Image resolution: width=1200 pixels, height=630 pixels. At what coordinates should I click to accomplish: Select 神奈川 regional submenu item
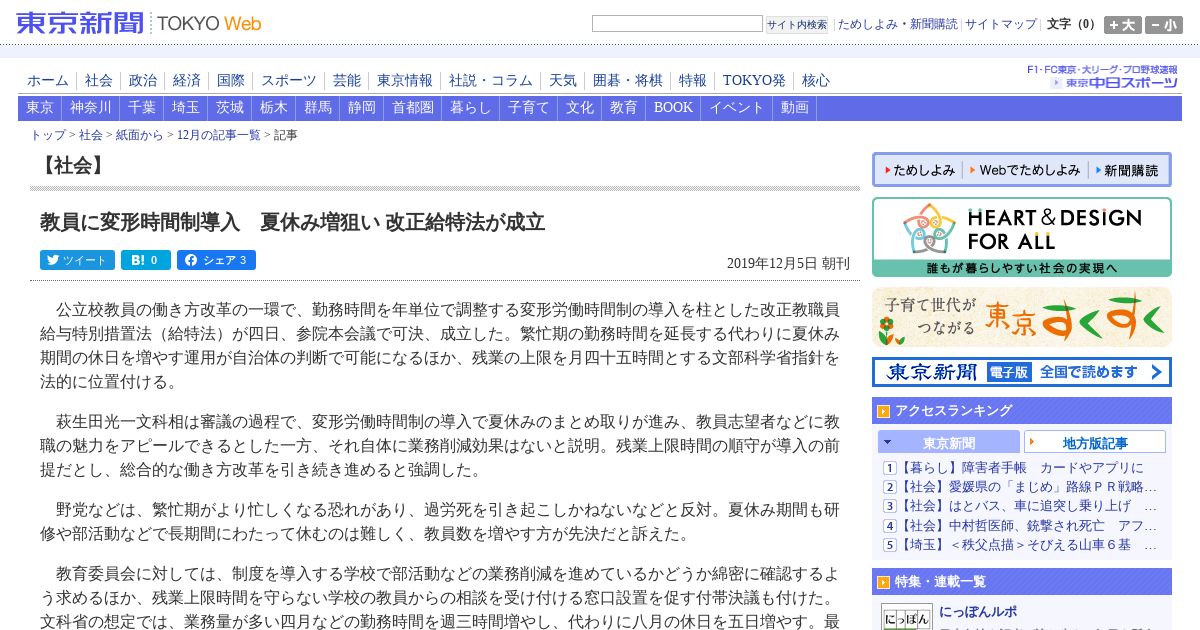pyautogui.click(x=91, y=108)
